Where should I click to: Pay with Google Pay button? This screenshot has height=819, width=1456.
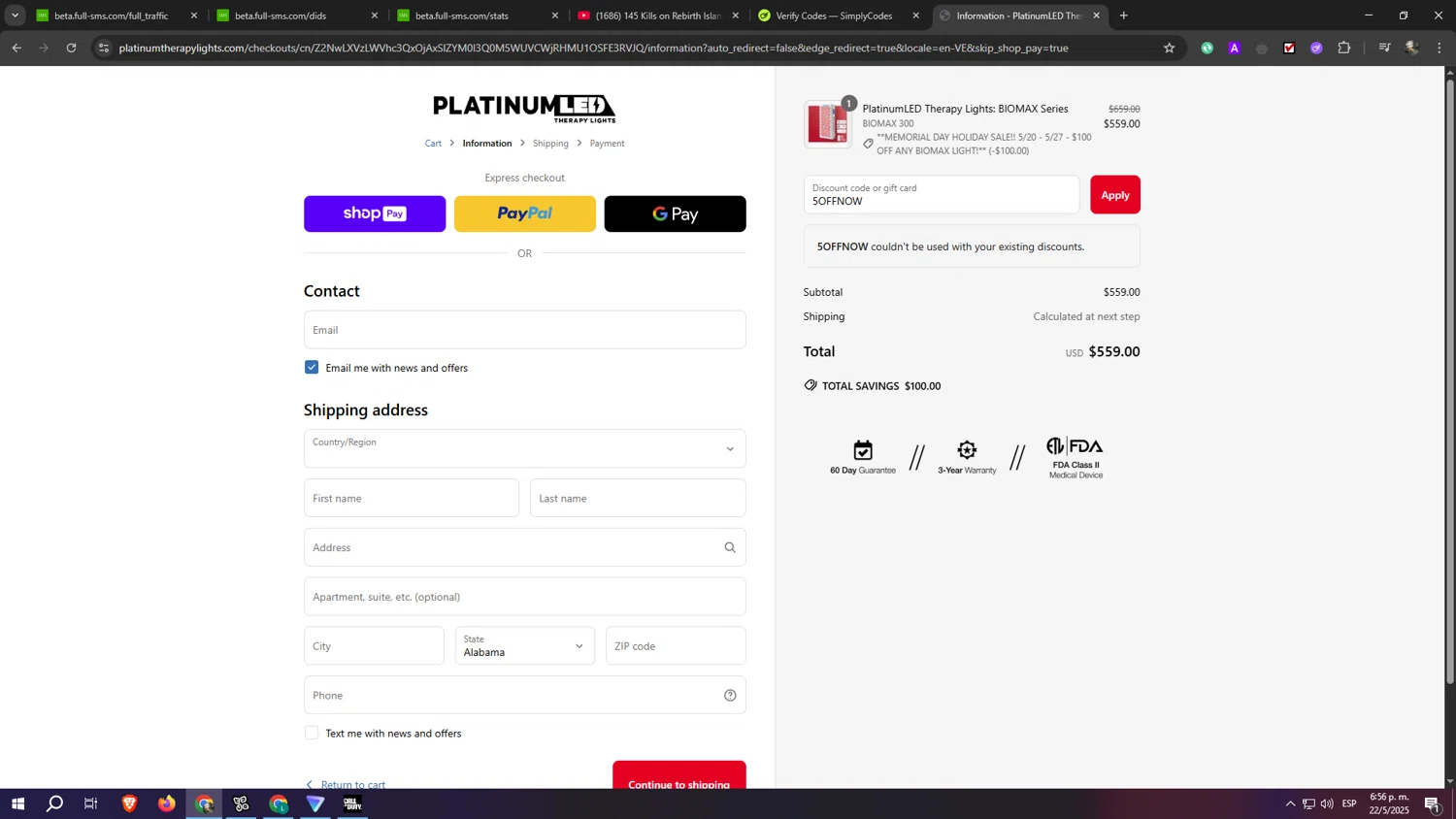tap(675, 213)
